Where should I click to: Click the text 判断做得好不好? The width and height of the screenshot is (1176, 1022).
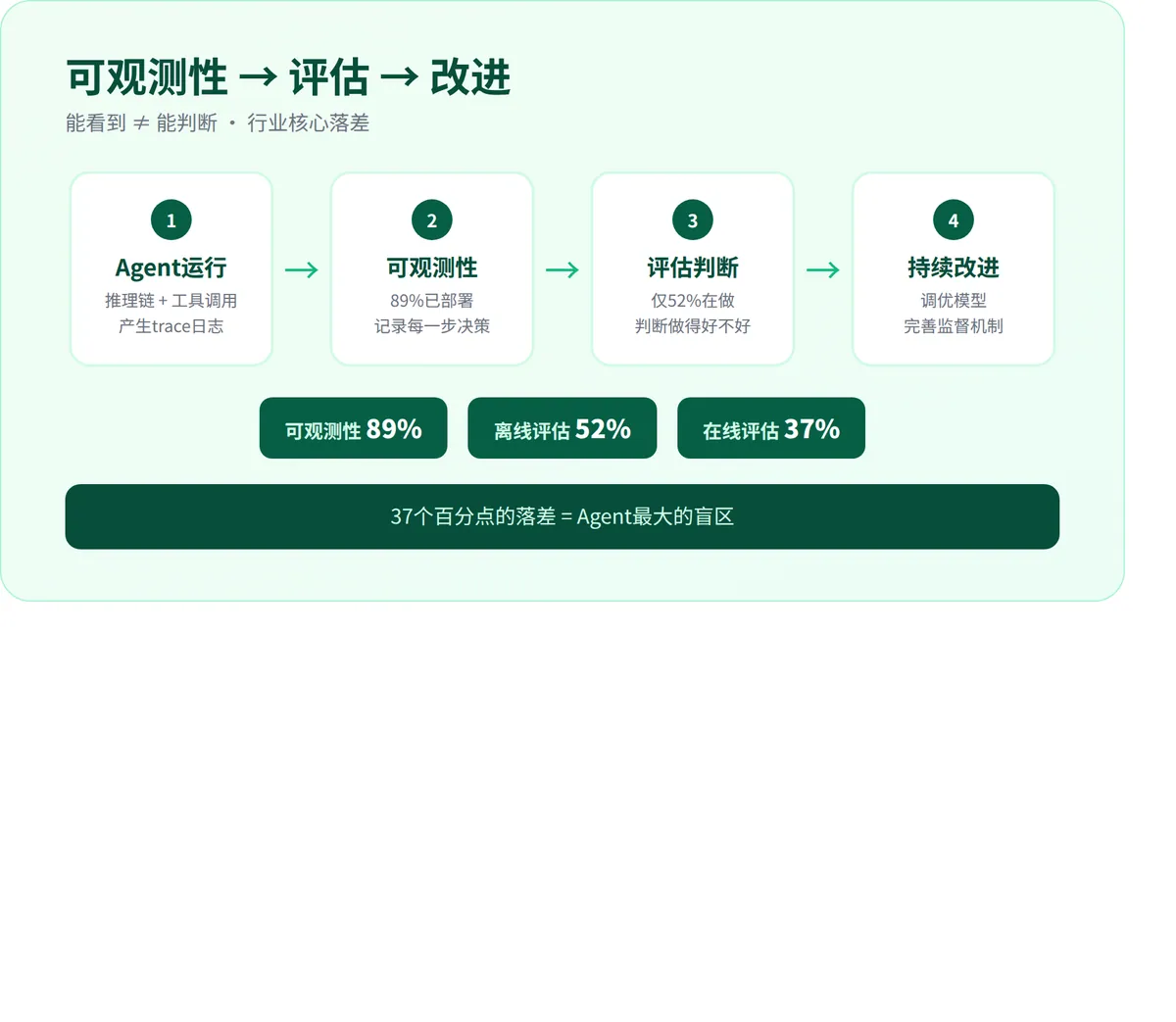pyautogui.click(x=693, y=326)
